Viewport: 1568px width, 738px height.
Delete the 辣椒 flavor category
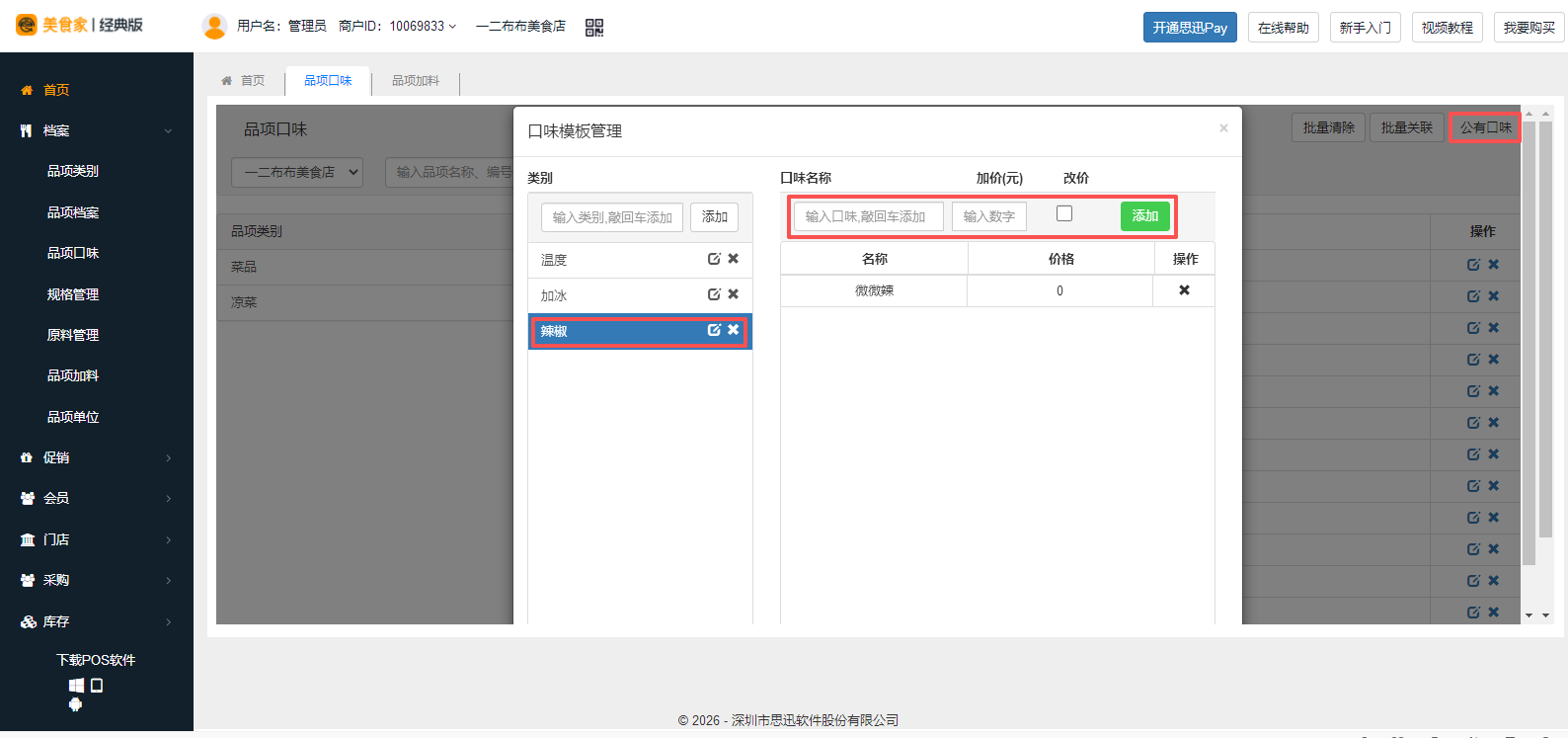[733, 330]
